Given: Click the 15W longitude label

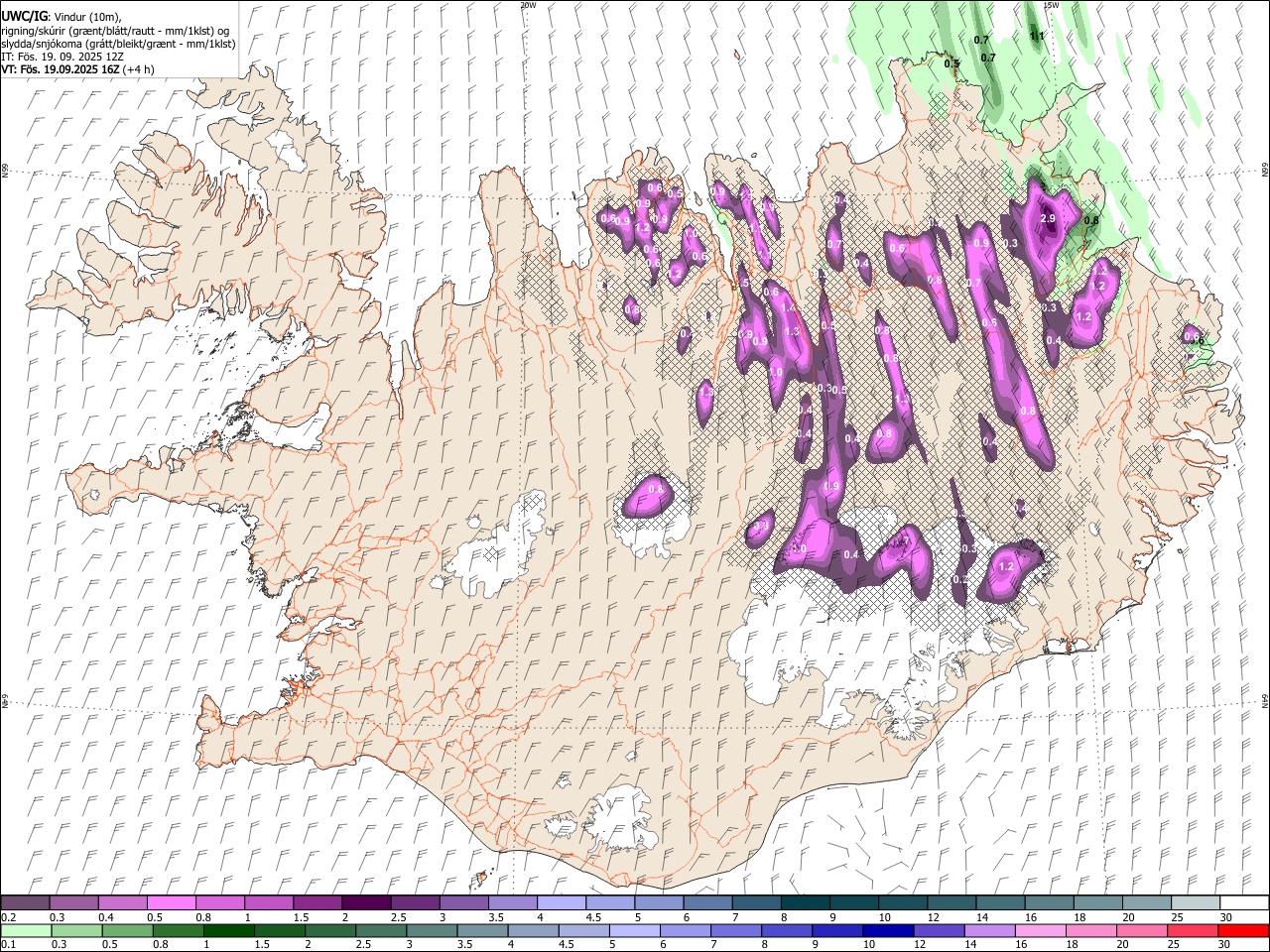Looking at the screenshot, I should tap(1052, 5).
